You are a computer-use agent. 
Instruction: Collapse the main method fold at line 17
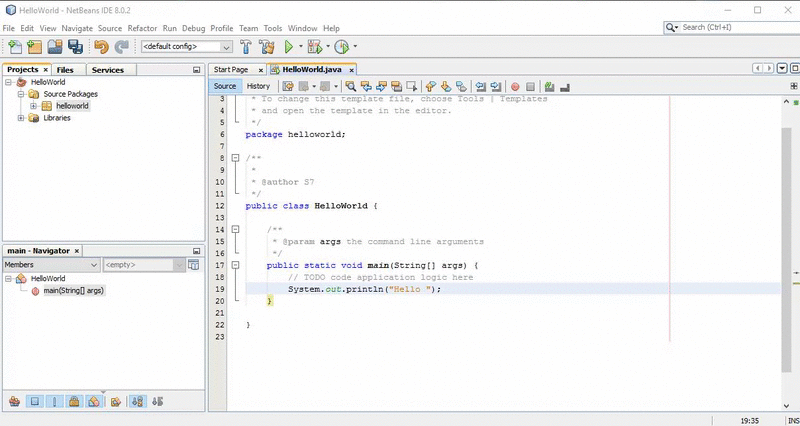point(235,265)
